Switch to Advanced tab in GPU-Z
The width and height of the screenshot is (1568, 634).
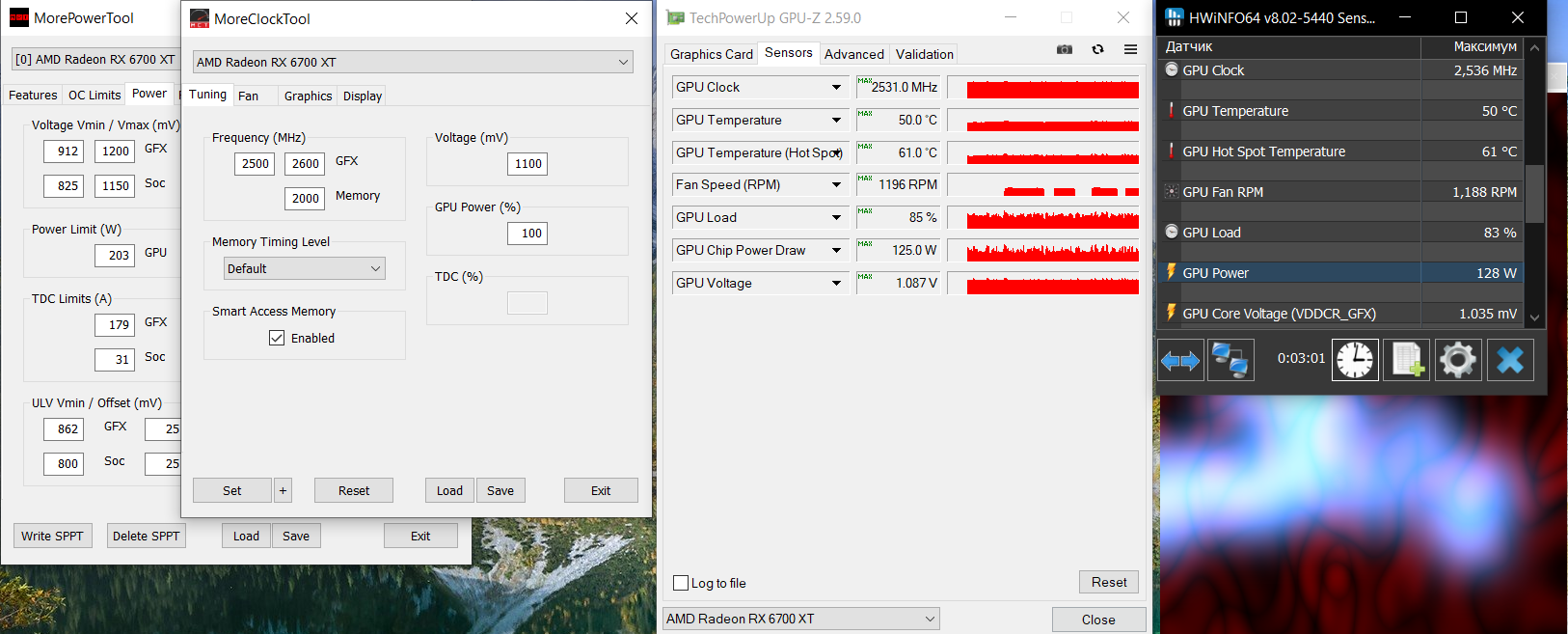coord(854,54)
